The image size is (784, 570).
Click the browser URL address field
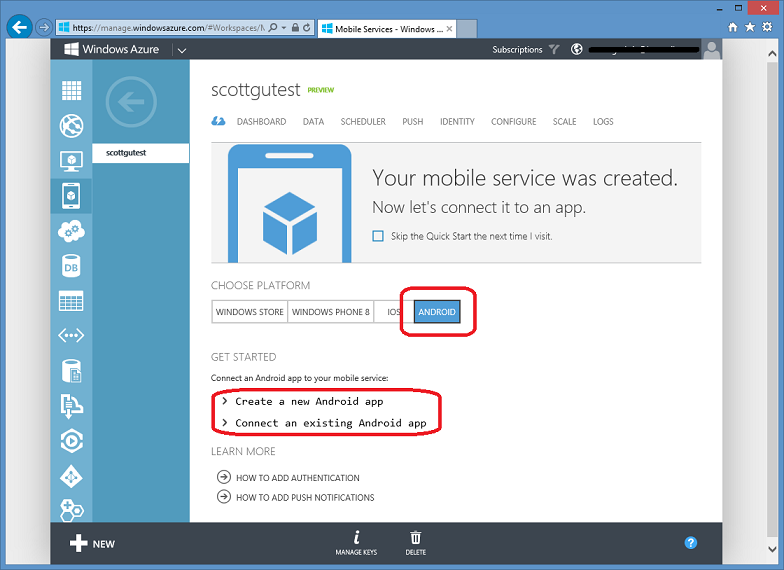168,28
